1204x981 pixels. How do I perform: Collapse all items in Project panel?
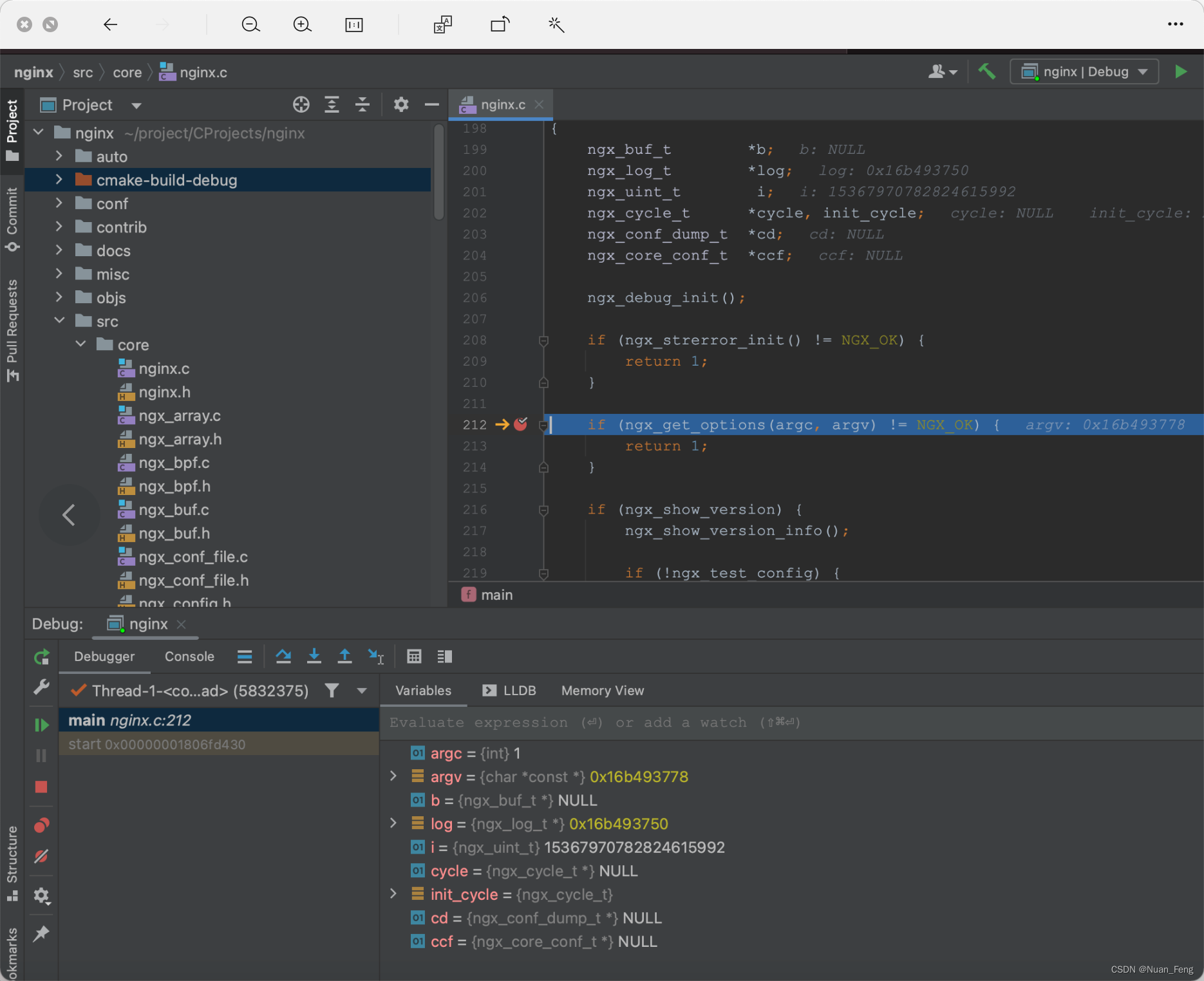(362, 104)
